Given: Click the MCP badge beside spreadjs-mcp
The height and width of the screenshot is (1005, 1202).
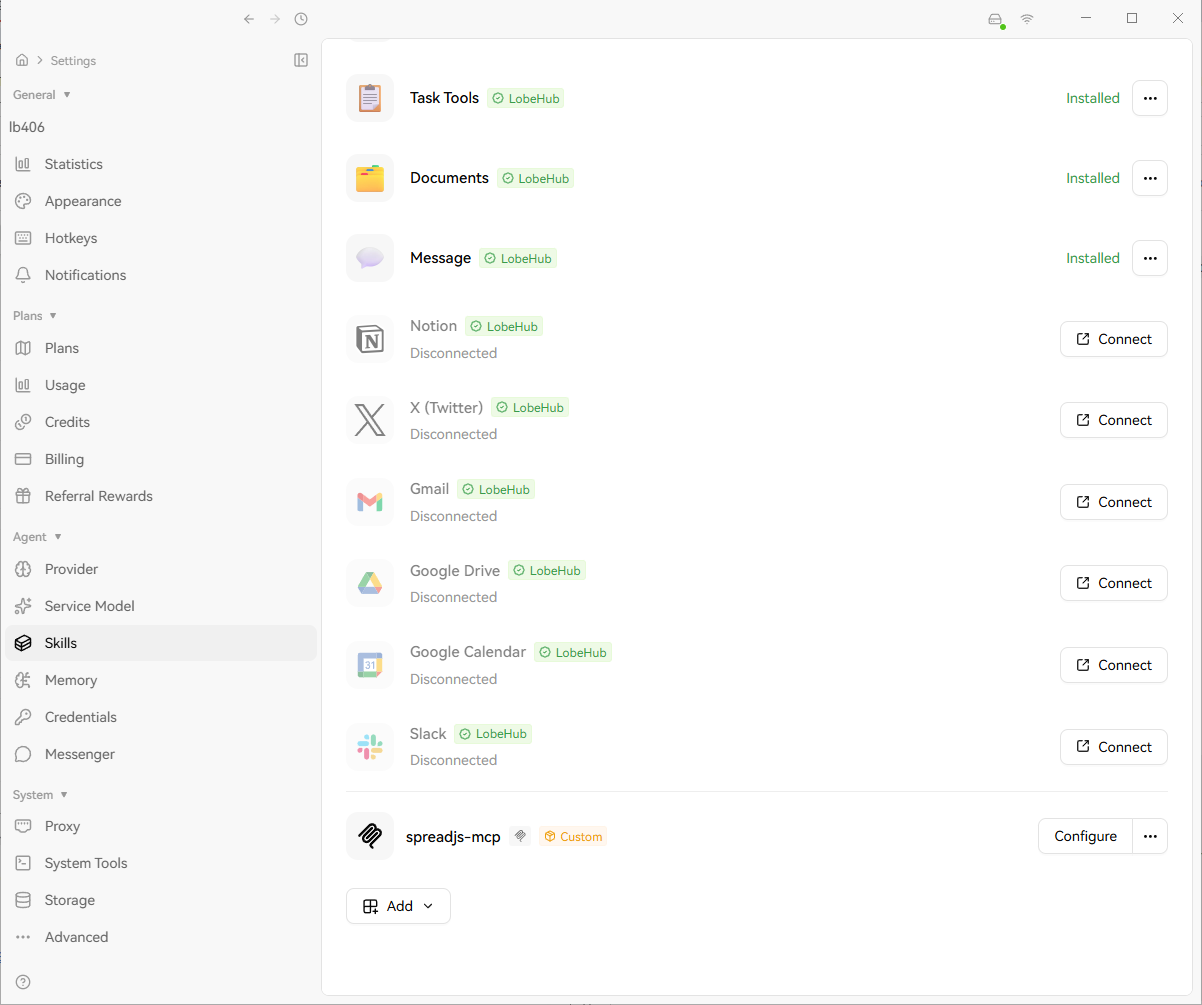Looking at the screenshot, I should coord(520,836).
